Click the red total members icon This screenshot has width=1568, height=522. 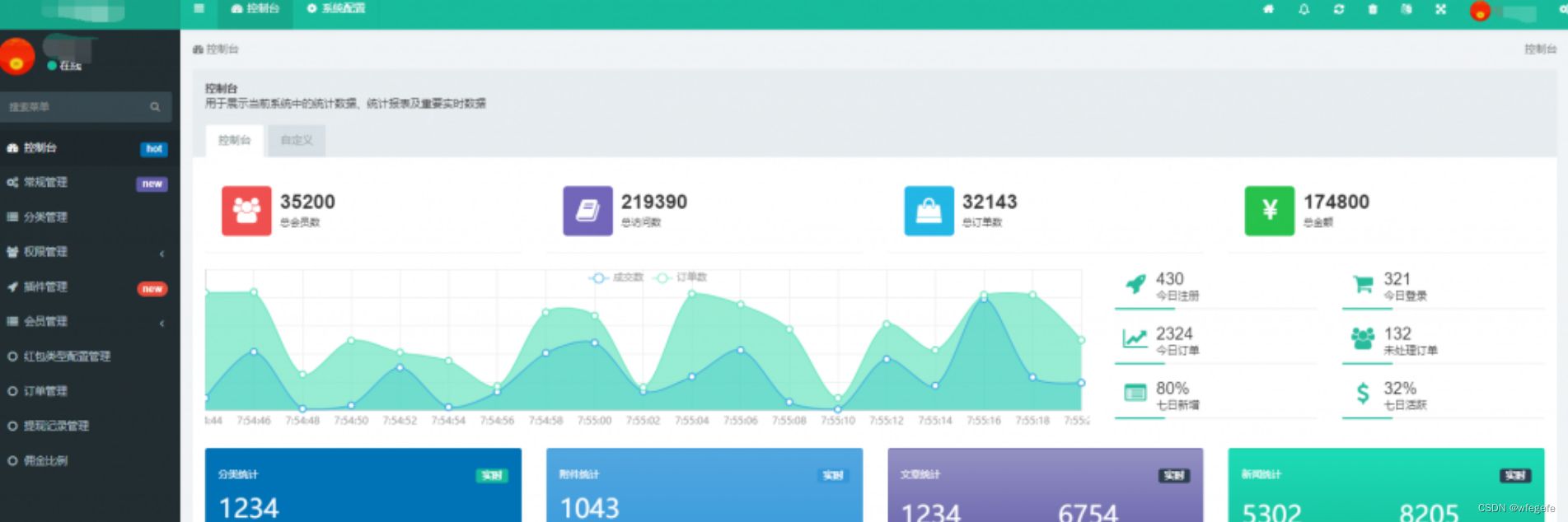pos(246,211)
